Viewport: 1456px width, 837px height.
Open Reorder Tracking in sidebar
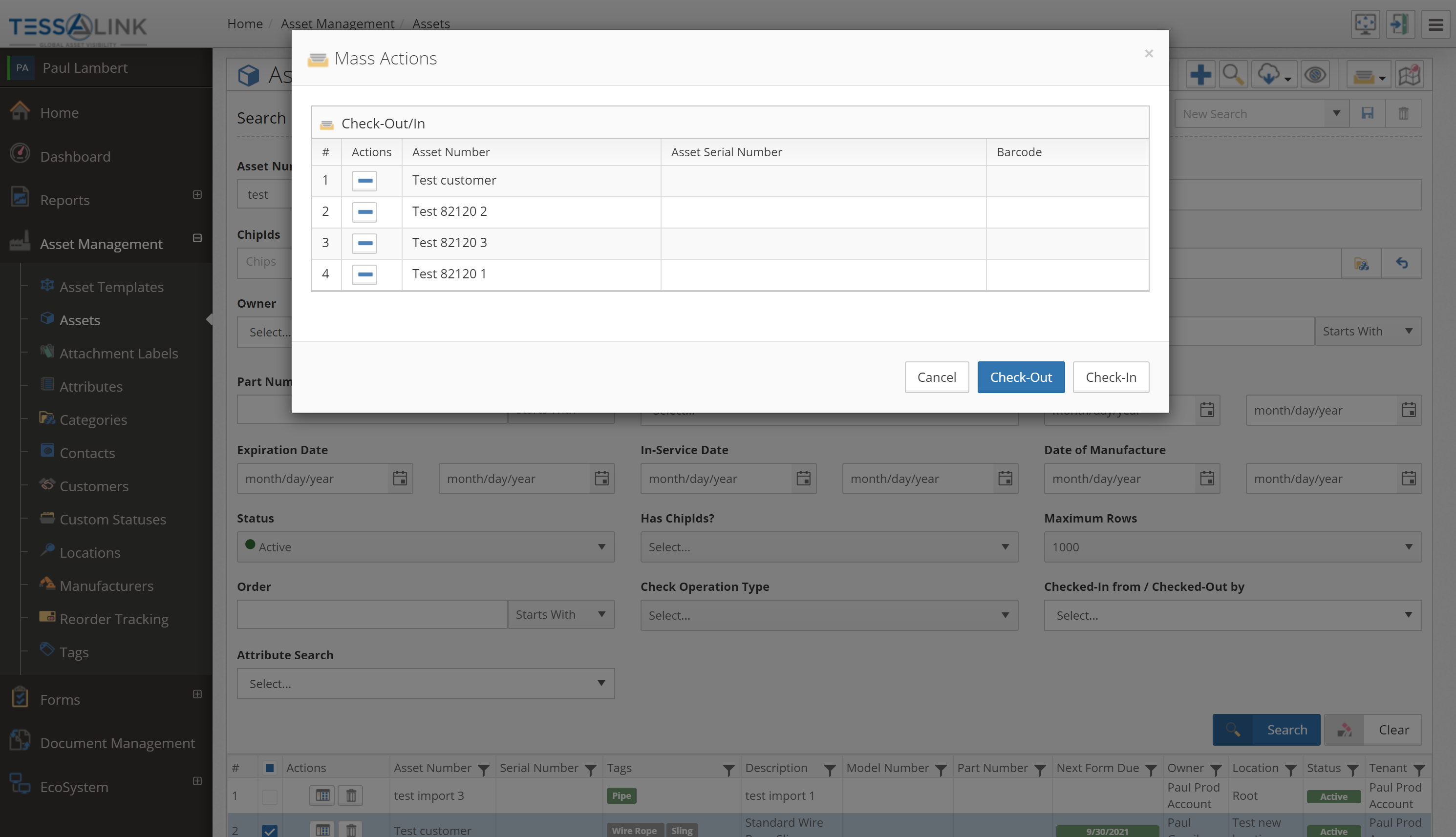pyautogui.click(x=114, y=619)
